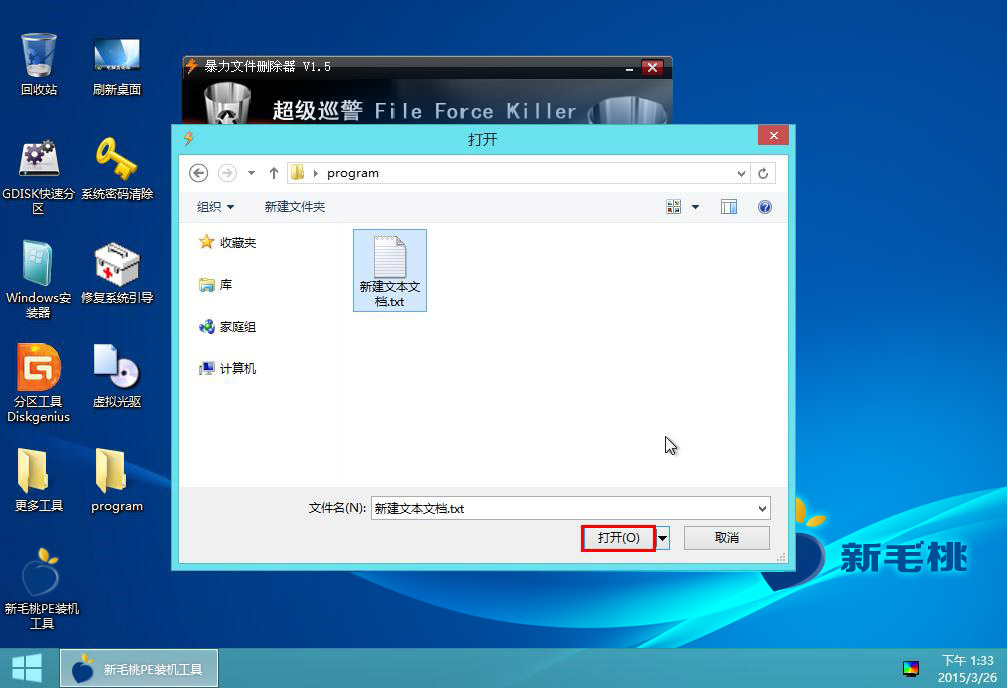1007x688 pixels.
Task: Select the Windows安装器 desktop icon
Action: tap(39, 279)
